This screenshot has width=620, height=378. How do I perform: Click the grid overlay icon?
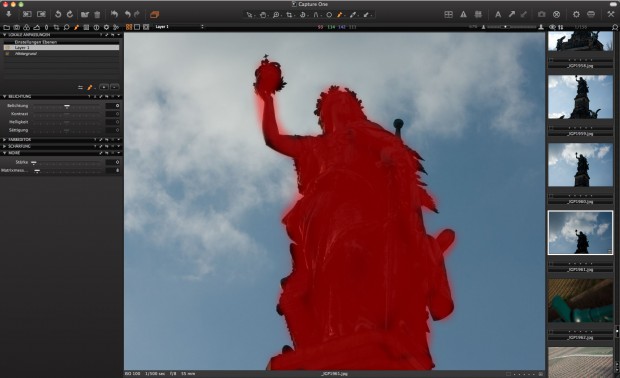point(478,15)
